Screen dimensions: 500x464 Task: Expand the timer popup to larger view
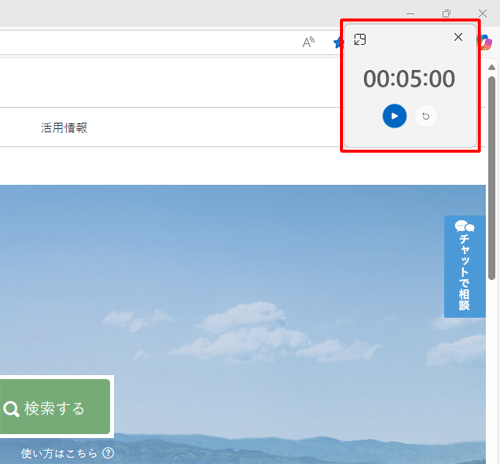point(360,39)
